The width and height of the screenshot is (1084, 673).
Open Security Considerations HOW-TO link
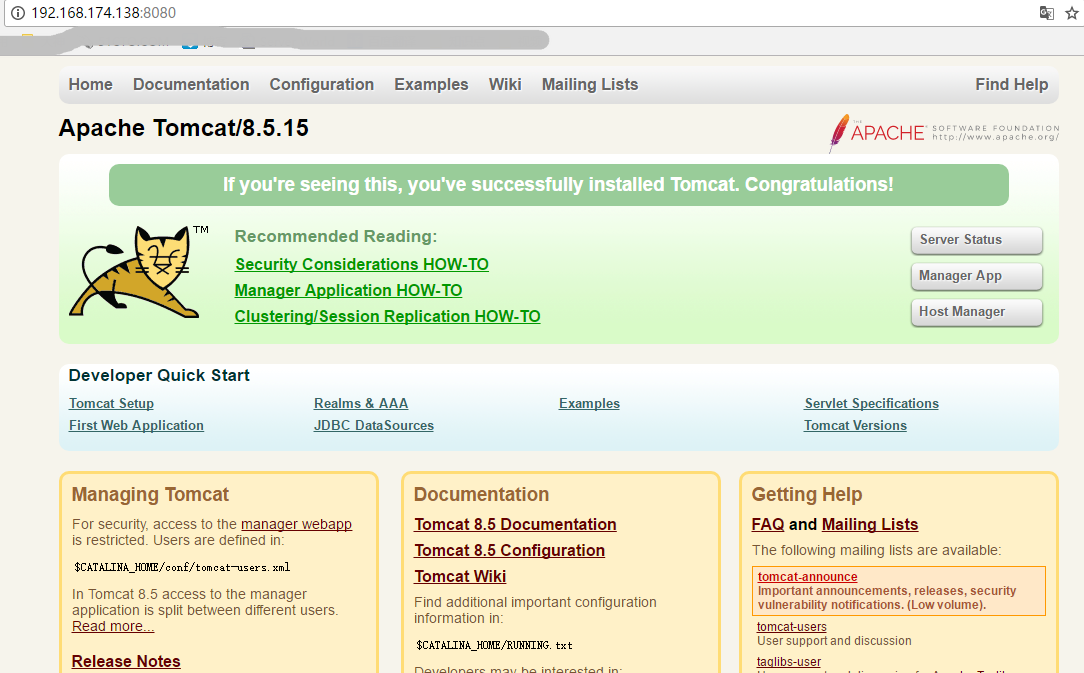[362, 264]
